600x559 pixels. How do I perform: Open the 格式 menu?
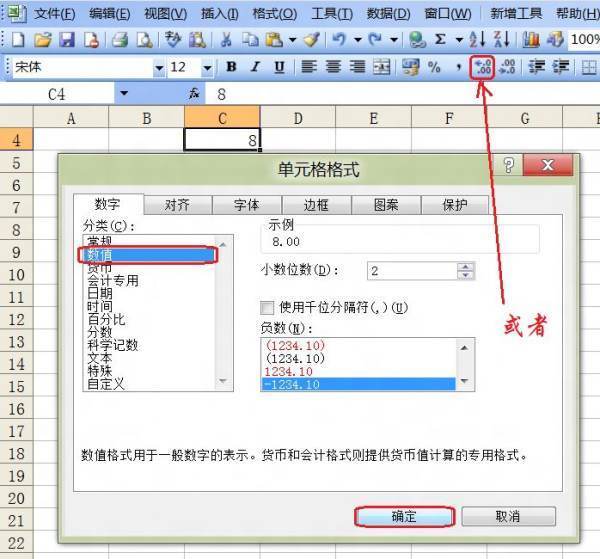274,14
